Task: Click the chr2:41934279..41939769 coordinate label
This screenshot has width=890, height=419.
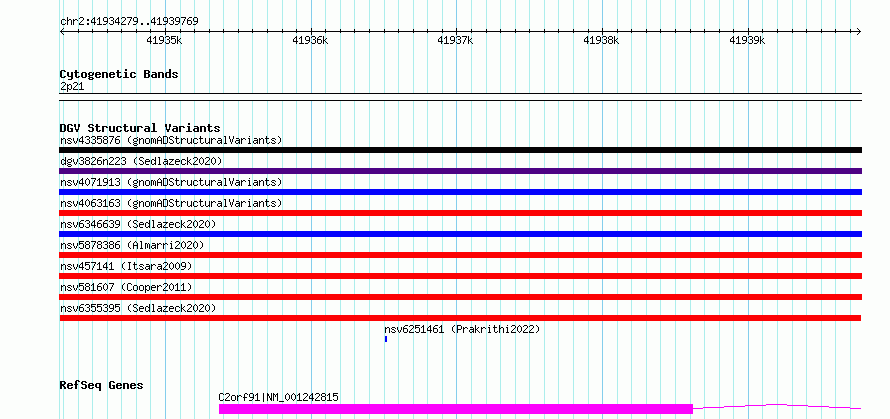Action: 129,22
